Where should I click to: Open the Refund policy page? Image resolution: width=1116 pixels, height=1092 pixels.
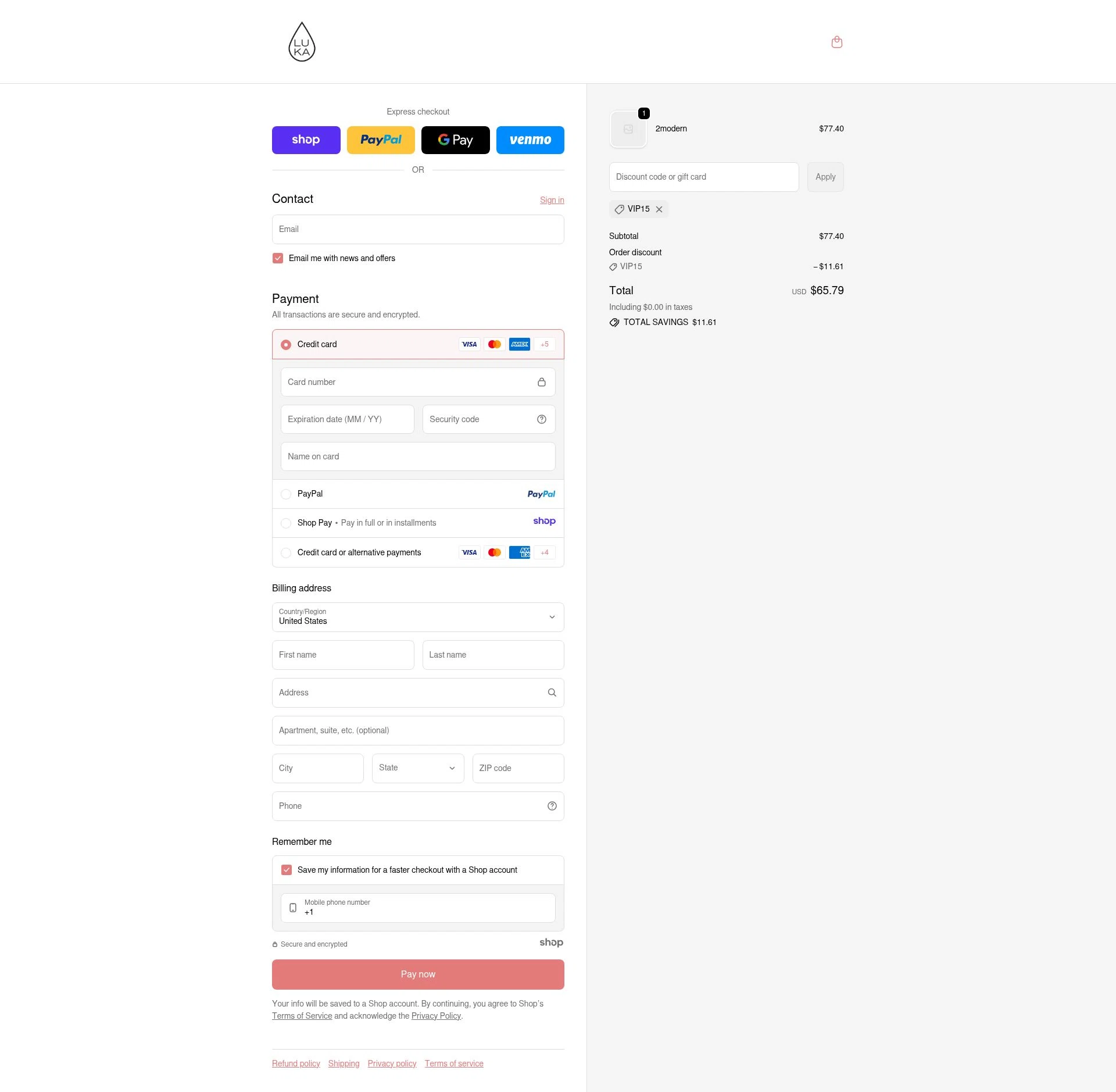(x=295, y=1063)
